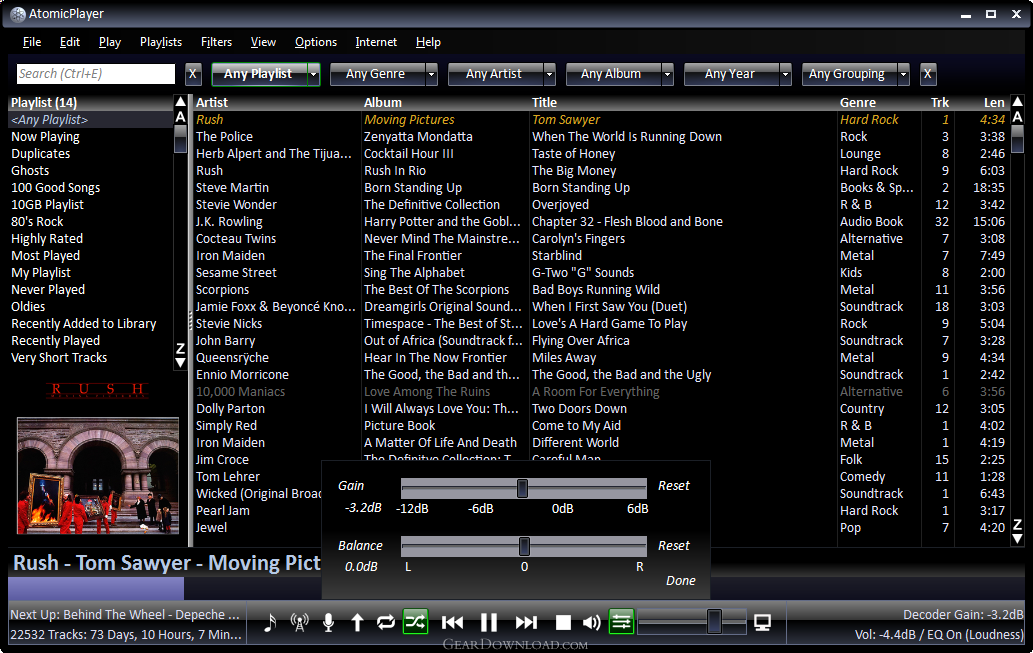Open the Filters menu
The image size is (1033, 653).
[x=216, y=42]
